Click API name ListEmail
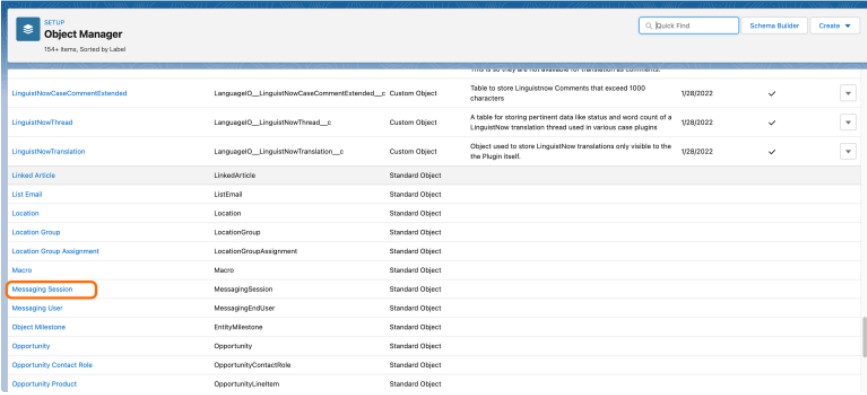 pyautogui.click(x=228, y=194)
